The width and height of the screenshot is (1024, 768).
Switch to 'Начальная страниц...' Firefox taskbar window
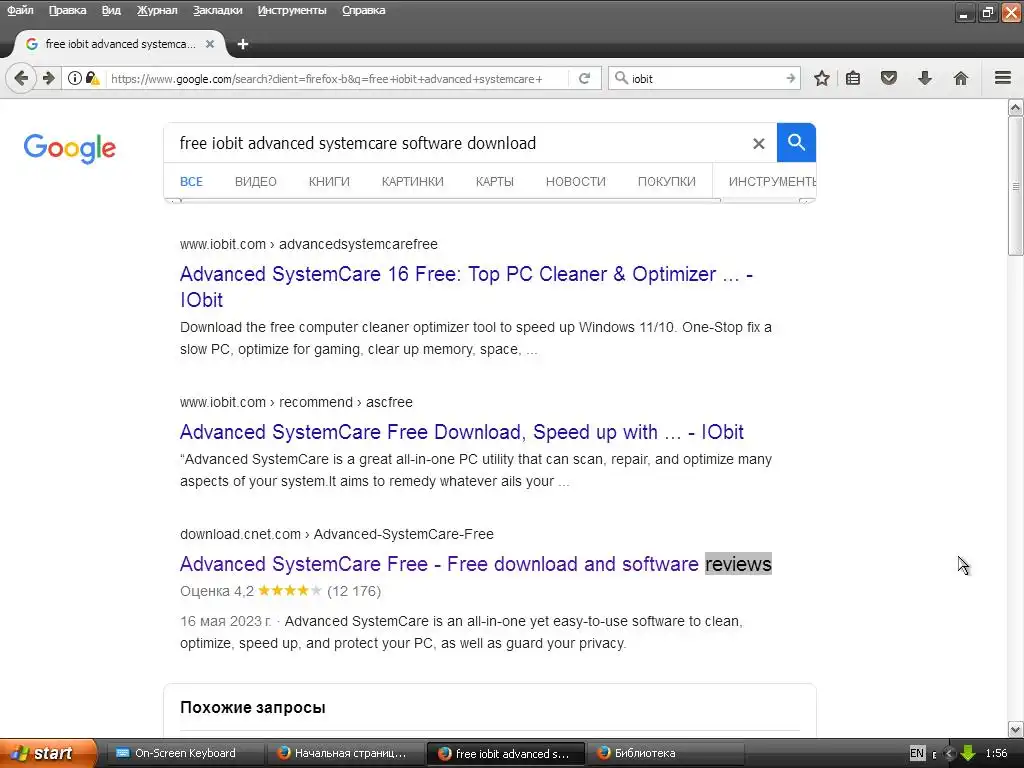pyautogui.click(x=346, y=753)
